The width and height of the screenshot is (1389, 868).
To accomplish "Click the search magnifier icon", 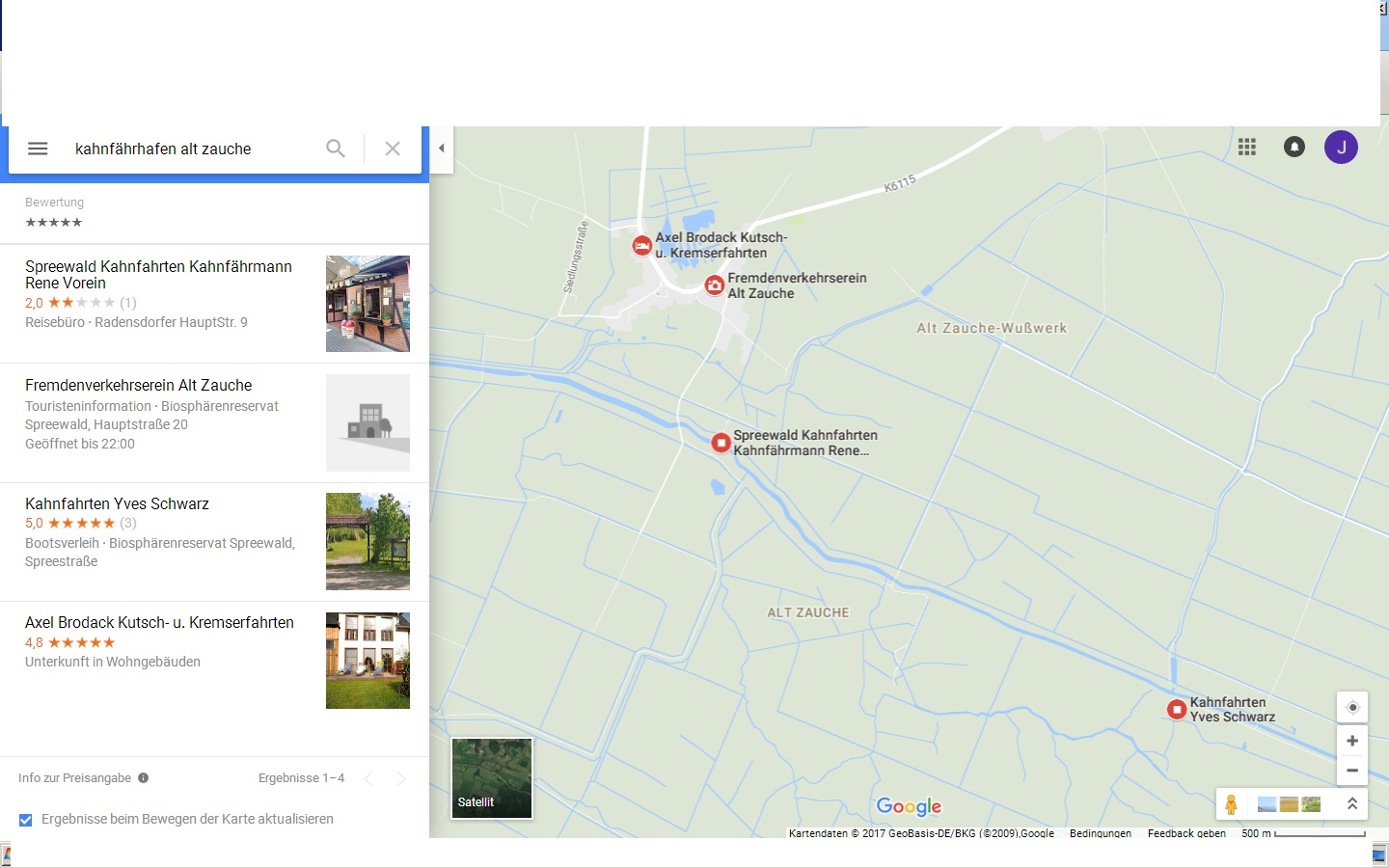I will point(336,149).
